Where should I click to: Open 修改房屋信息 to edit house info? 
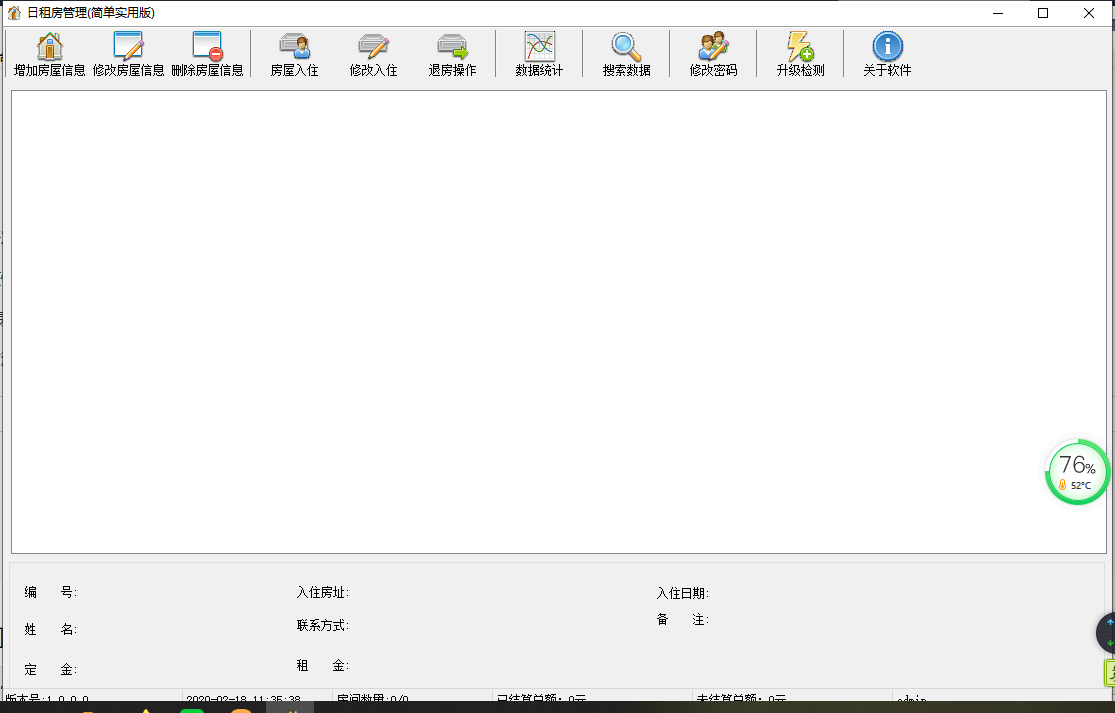(128, 47)
